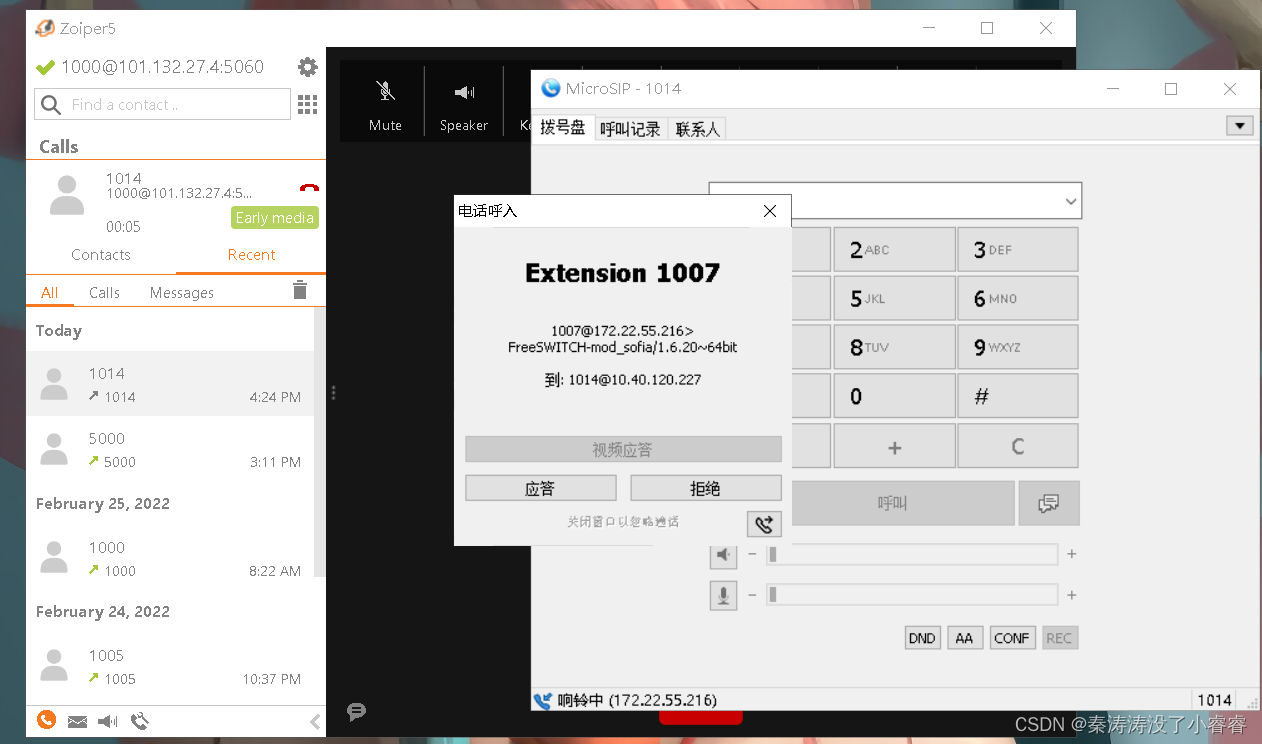Toggle conference mode with CONF button

point(1012,637)
